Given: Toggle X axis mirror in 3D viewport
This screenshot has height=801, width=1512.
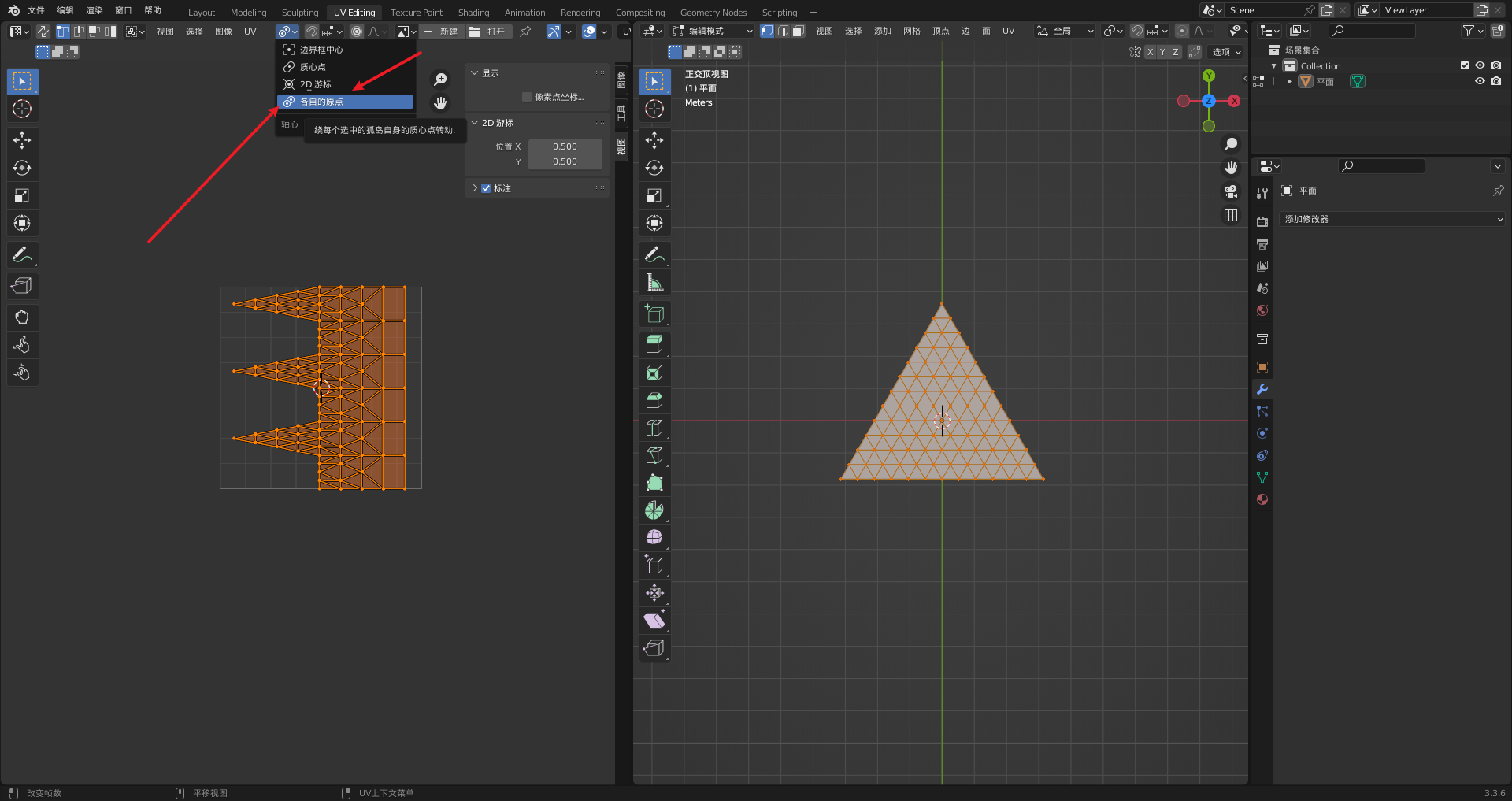Looking at the screenshot, I should 1150,52.
